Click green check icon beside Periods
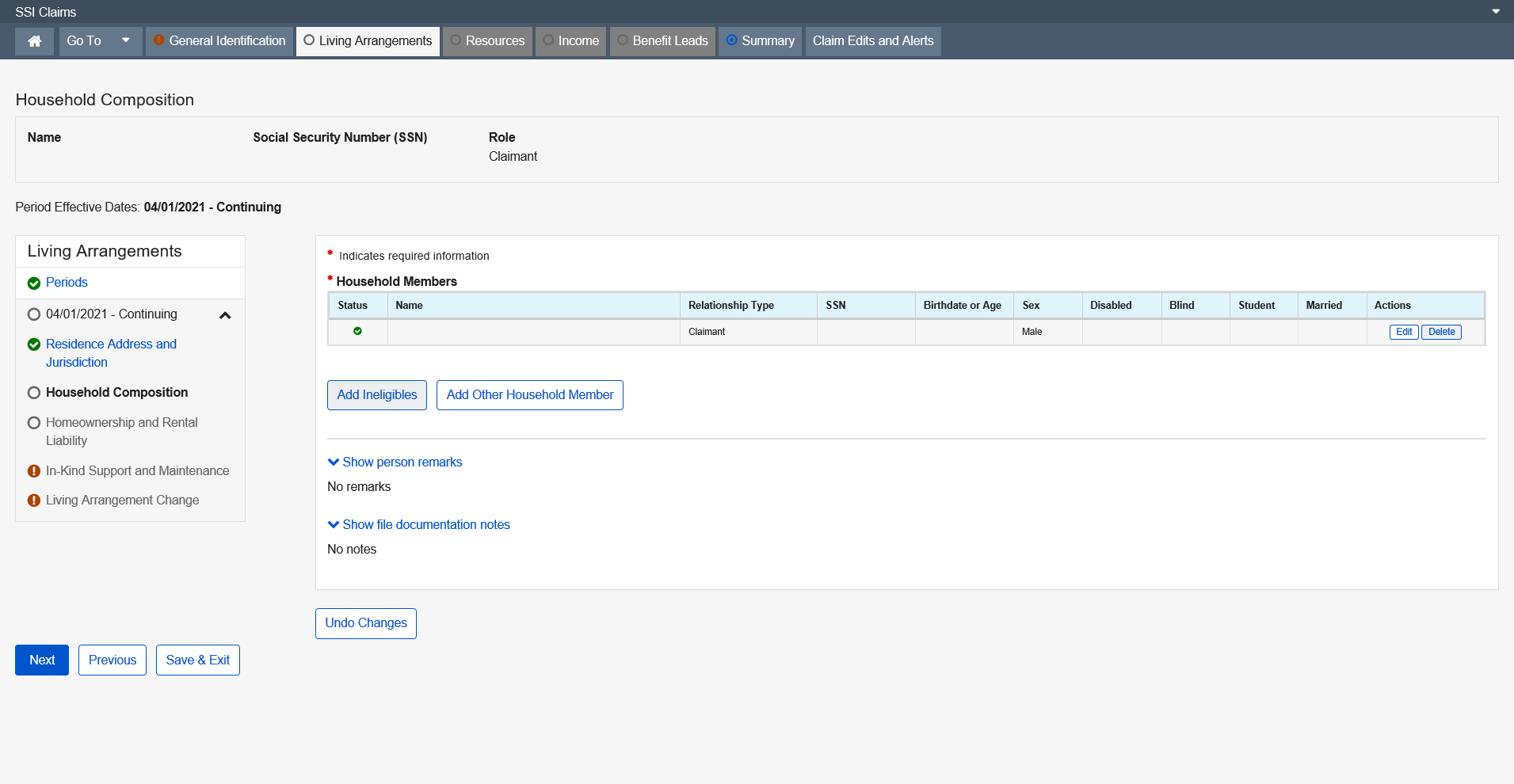The width and height of the screenshot is (1514, 784). (34, 284)
